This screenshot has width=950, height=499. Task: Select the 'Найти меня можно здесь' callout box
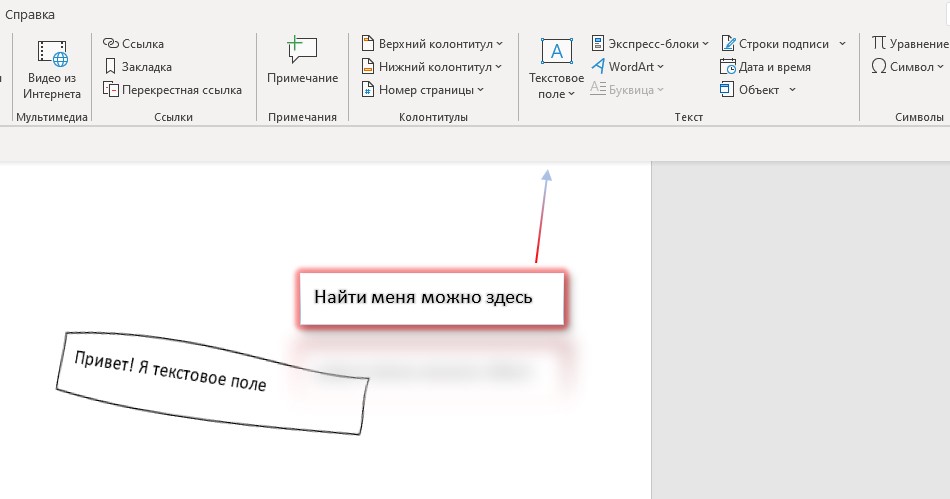(430, 298)
